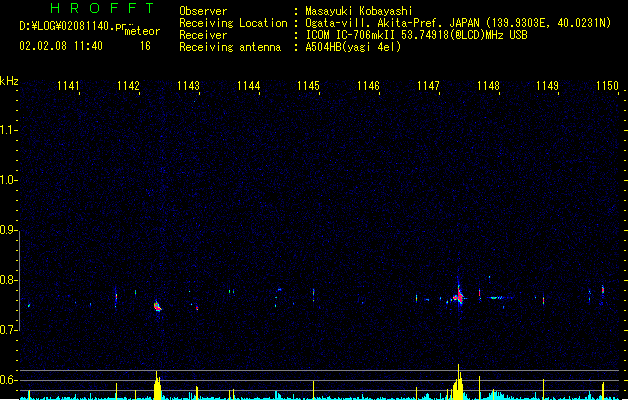Select the A504HB(yagi 4el) antenna text
629x400 pixels.
click(353, 47)
